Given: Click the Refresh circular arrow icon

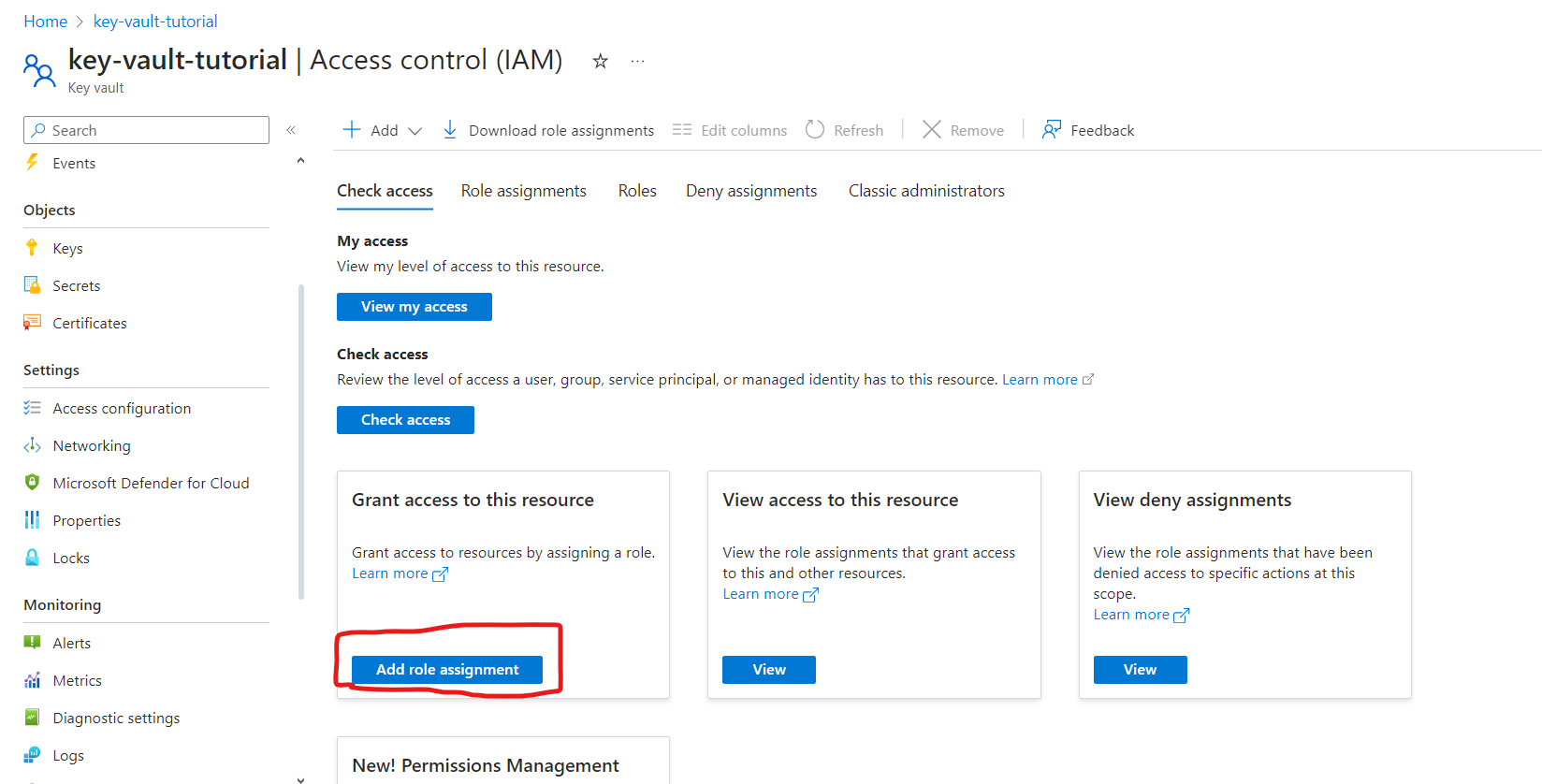Looking at the screenshot, I should (815, 129).
